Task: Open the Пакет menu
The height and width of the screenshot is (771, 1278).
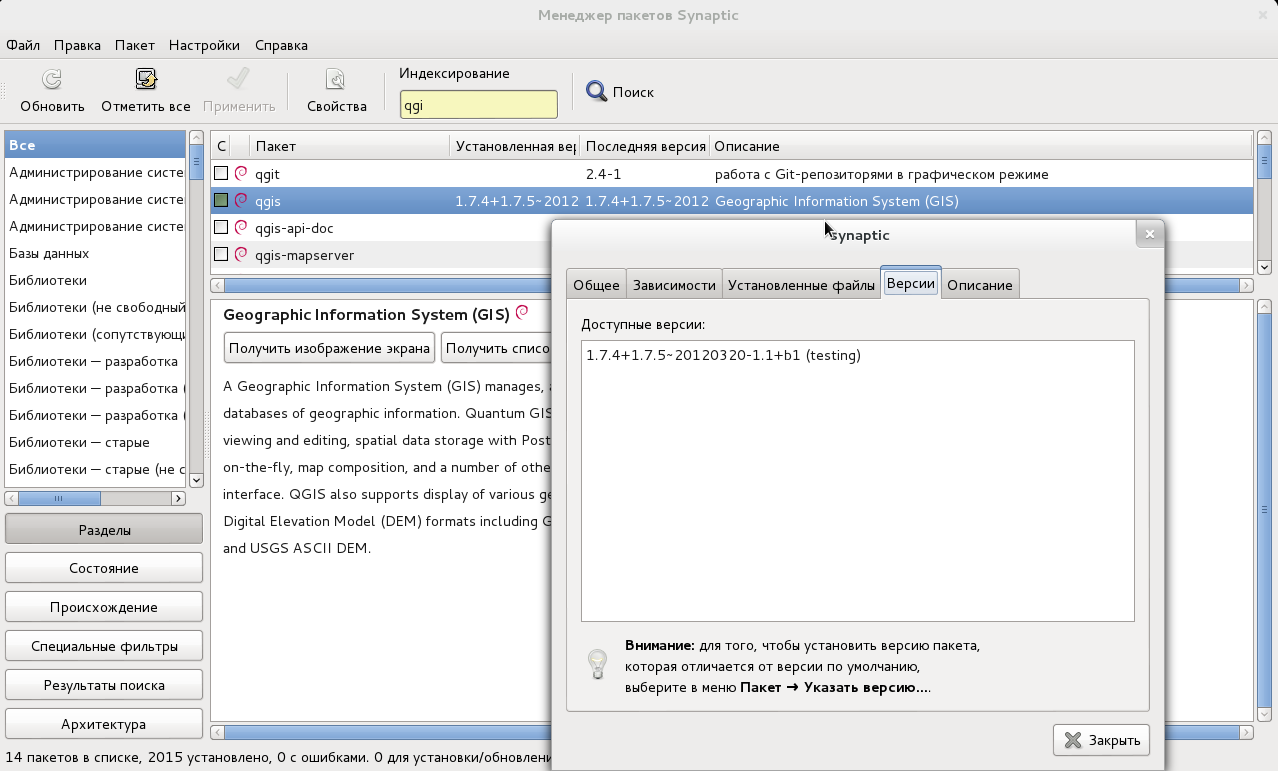Action: pos(134,45)
